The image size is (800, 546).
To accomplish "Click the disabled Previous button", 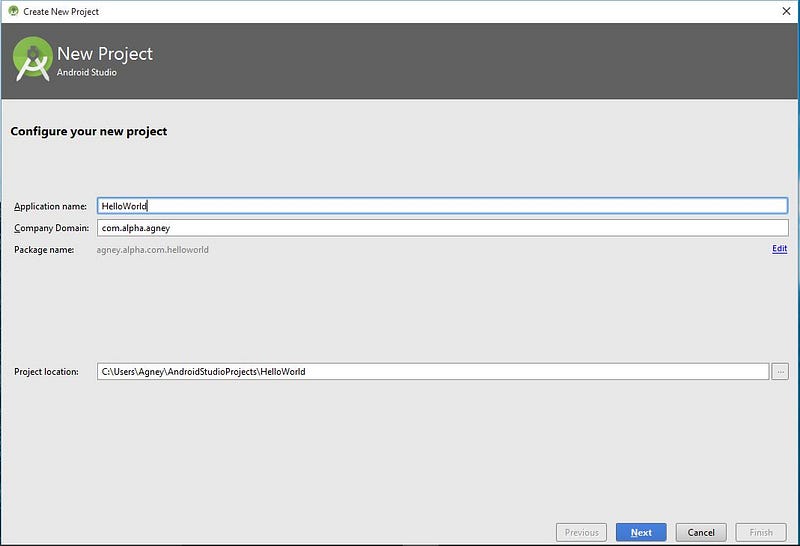I will 581,532.
